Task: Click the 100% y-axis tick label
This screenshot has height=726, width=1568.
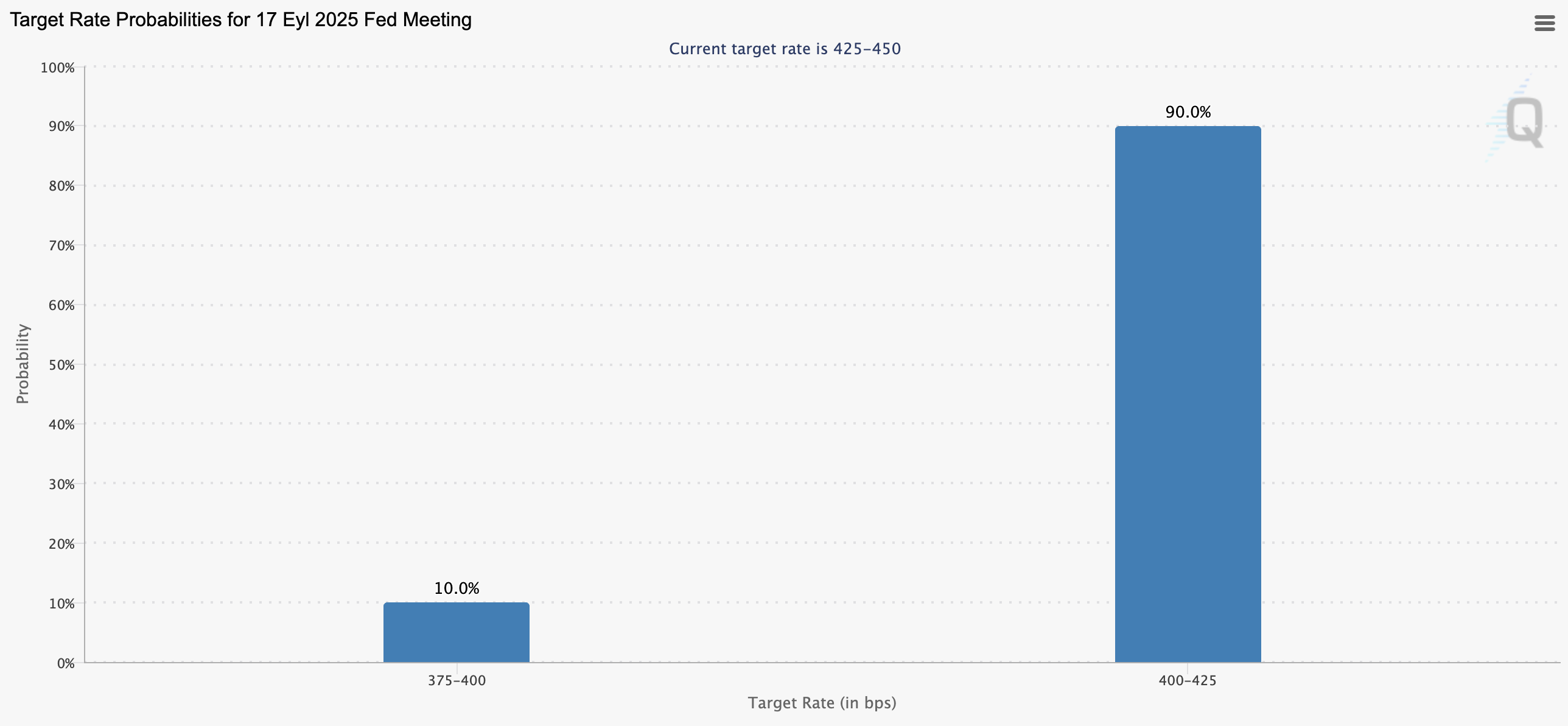Action: coord(58,68)
